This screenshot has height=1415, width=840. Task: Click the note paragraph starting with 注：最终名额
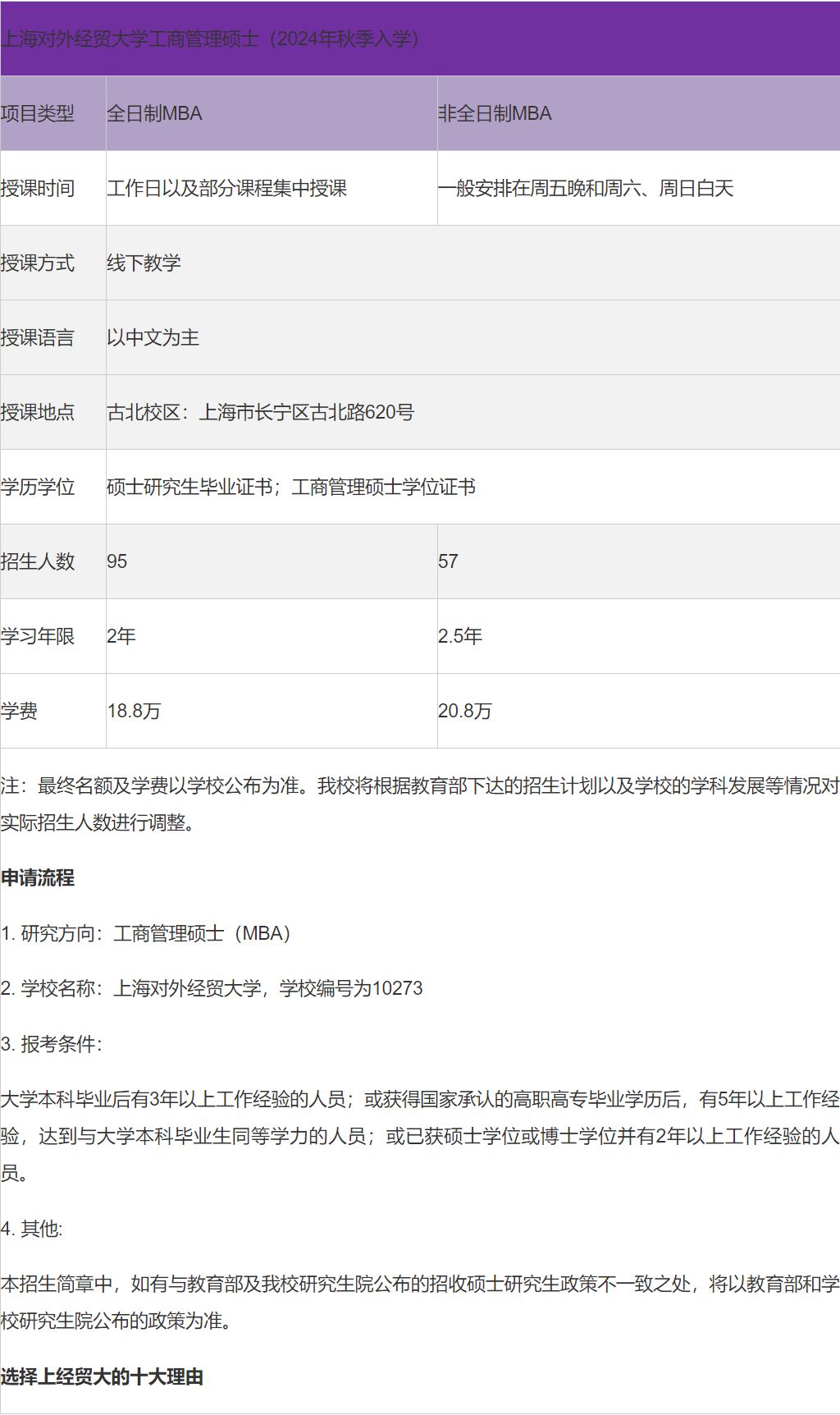(x=420, y=804)
